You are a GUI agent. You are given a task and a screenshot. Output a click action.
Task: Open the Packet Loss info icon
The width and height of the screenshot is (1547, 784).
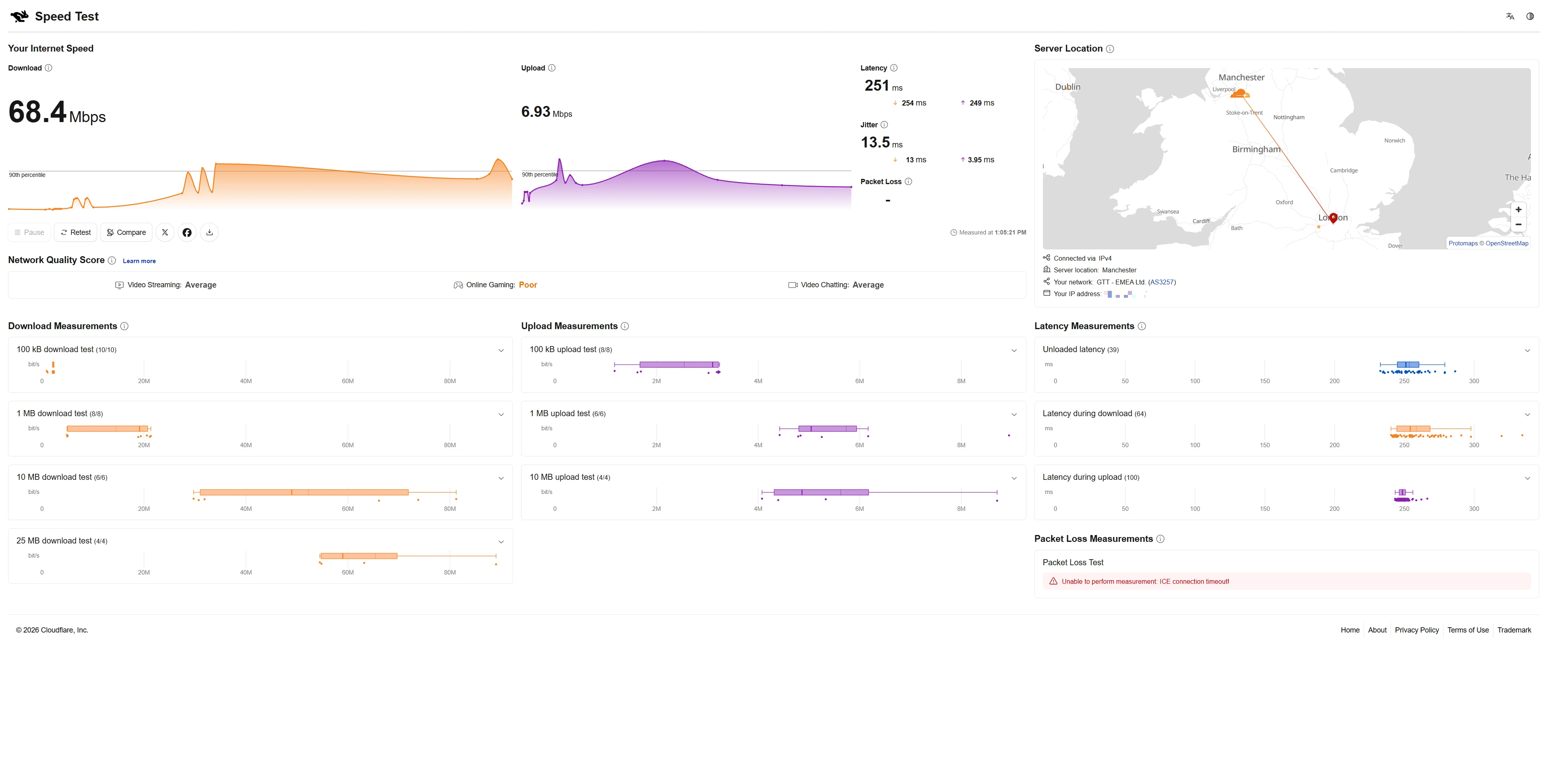click(908, 181)
